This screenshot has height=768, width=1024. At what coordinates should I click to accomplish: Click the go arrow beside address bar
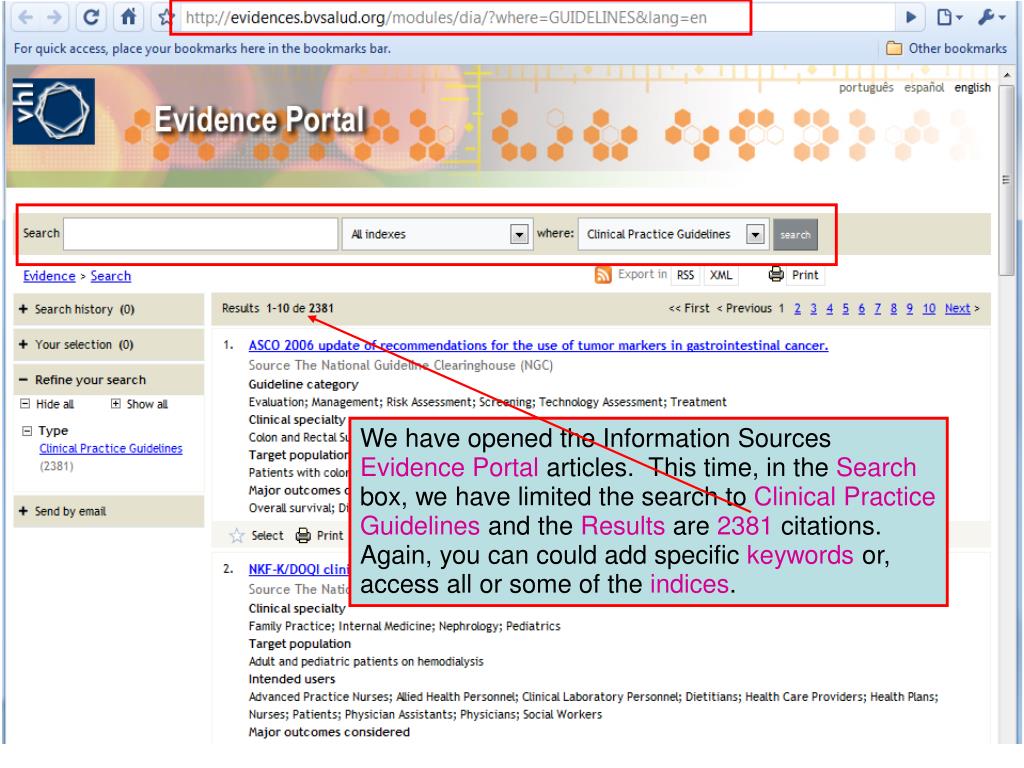pyautogui.click(x=911, y=18)
